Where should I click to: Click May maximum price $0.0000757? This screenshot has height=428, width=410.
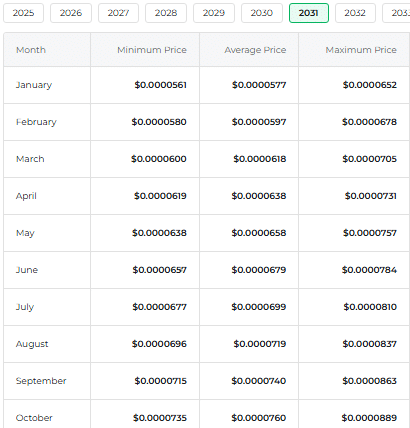tap(370, 233)
